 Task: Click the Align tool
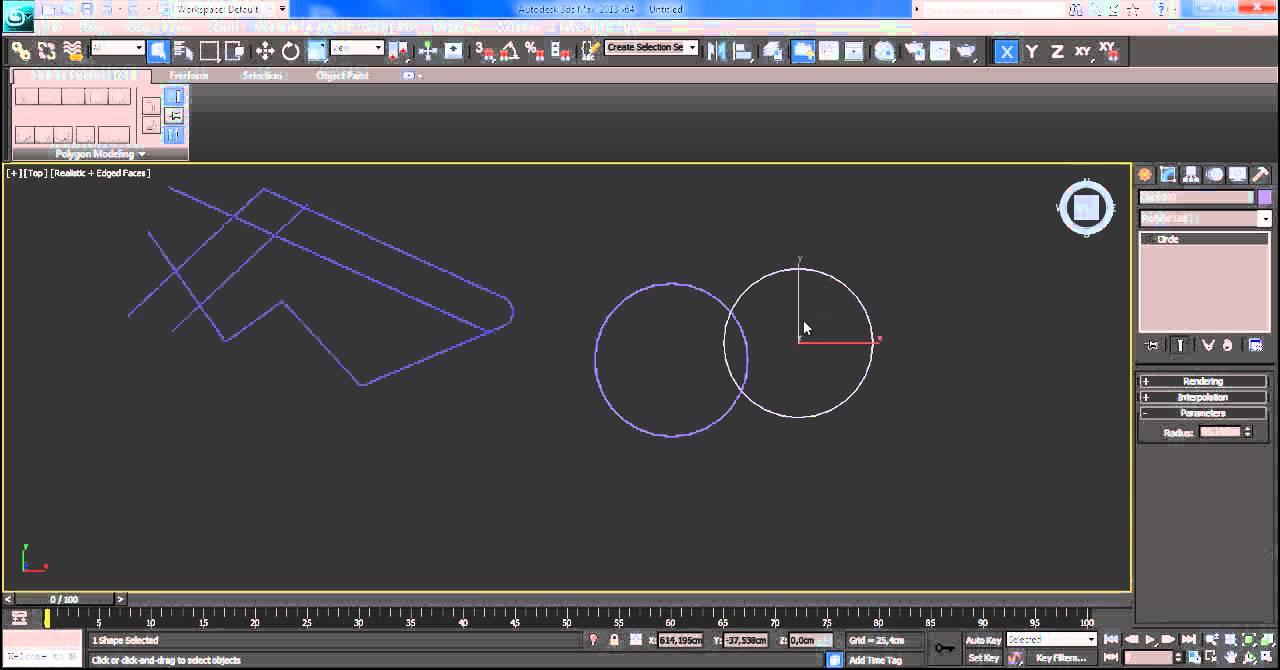coord(743,51)
